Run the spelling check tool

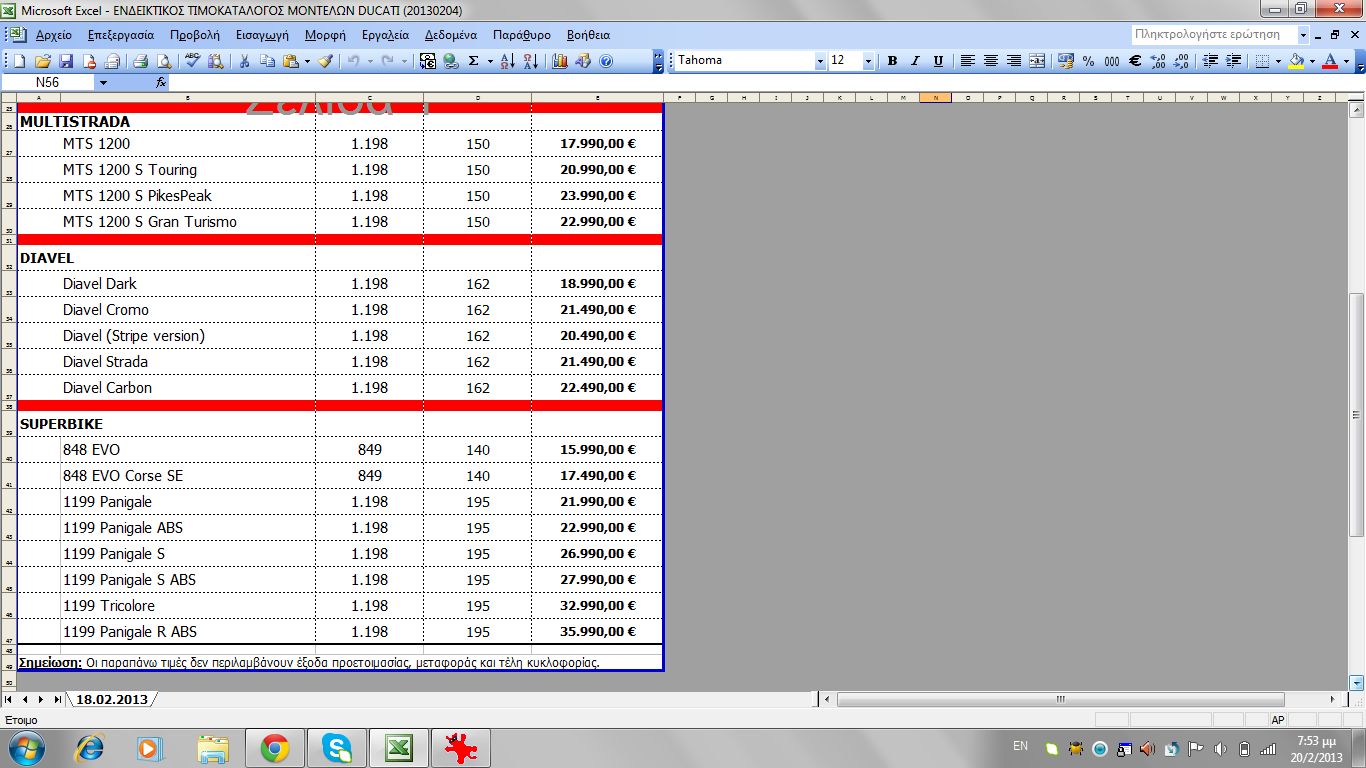[x=193, y=61]
